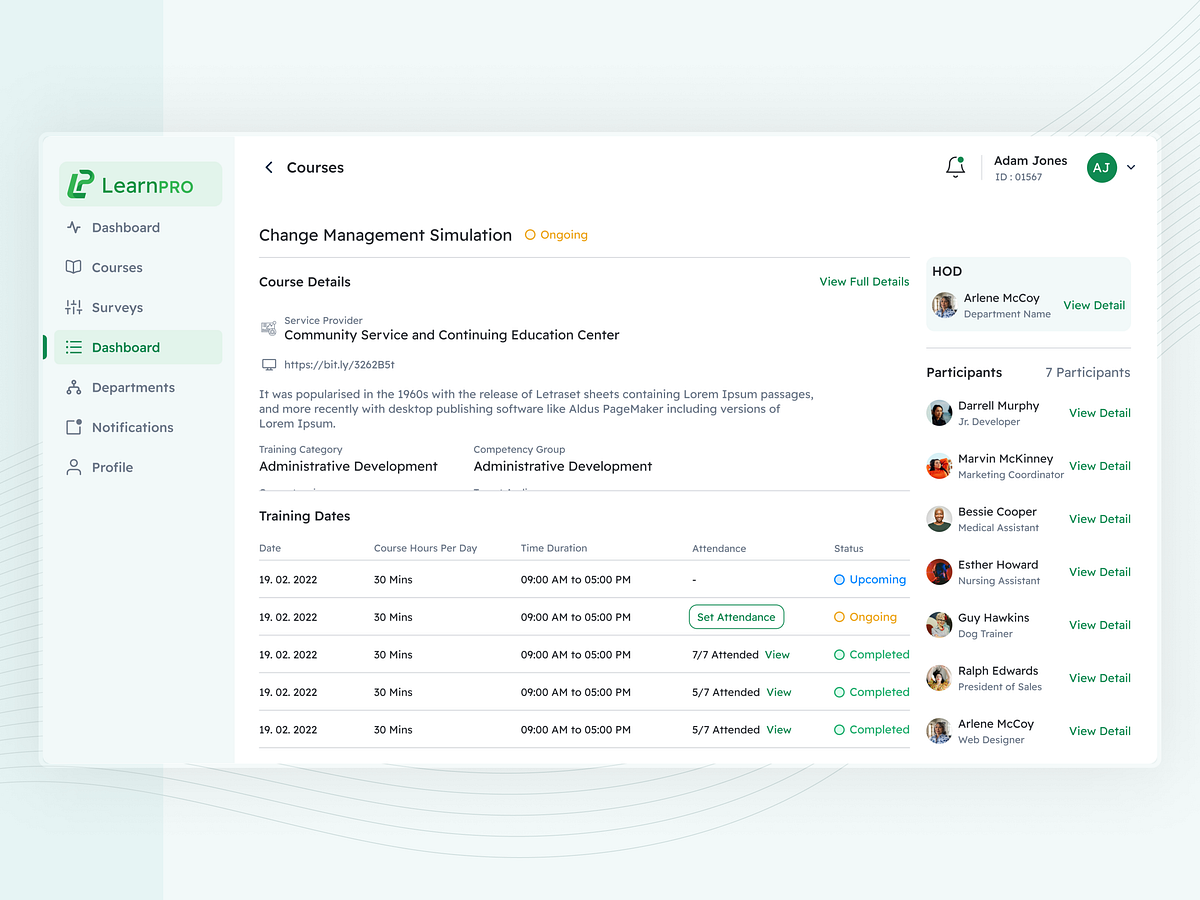Click Bessie Cooper's profile avatar

939,518
